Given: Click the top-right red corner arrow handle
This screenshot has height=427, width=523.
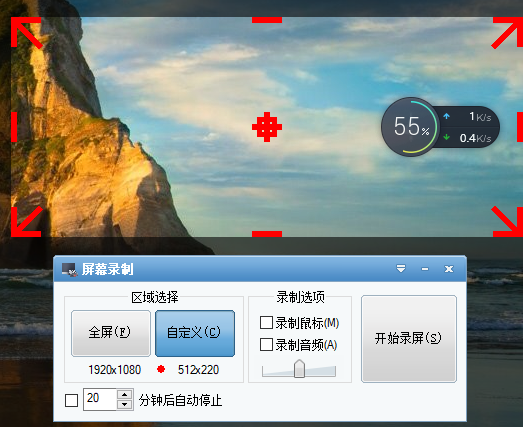Looking at the screenshot, I should click(507, 33).
